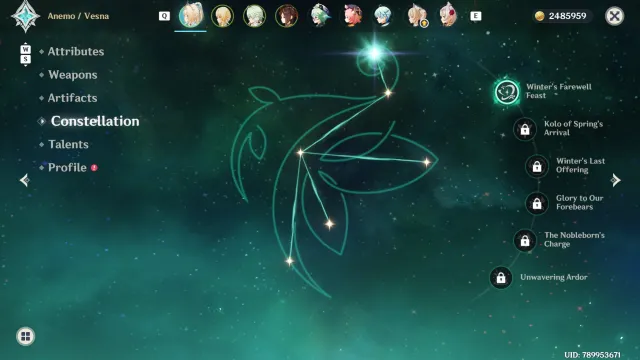Screen dimensions: 640x360
Task: Select the character portrait with red flower
Action: (x=448, y=16)
